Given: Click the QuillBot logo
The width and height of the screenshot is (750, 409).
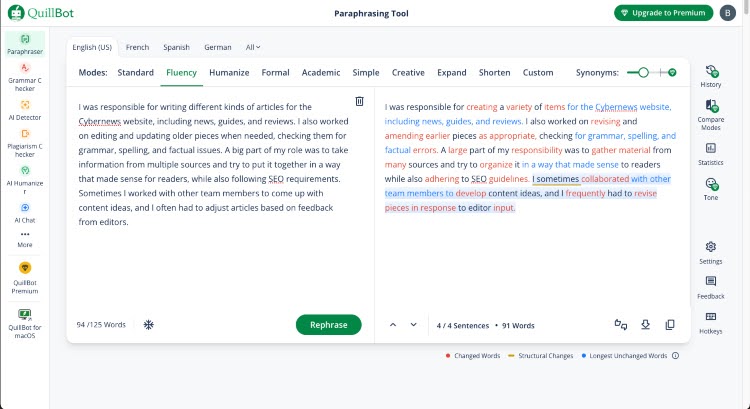Looking at the screenshot, I should pos(41,13).
